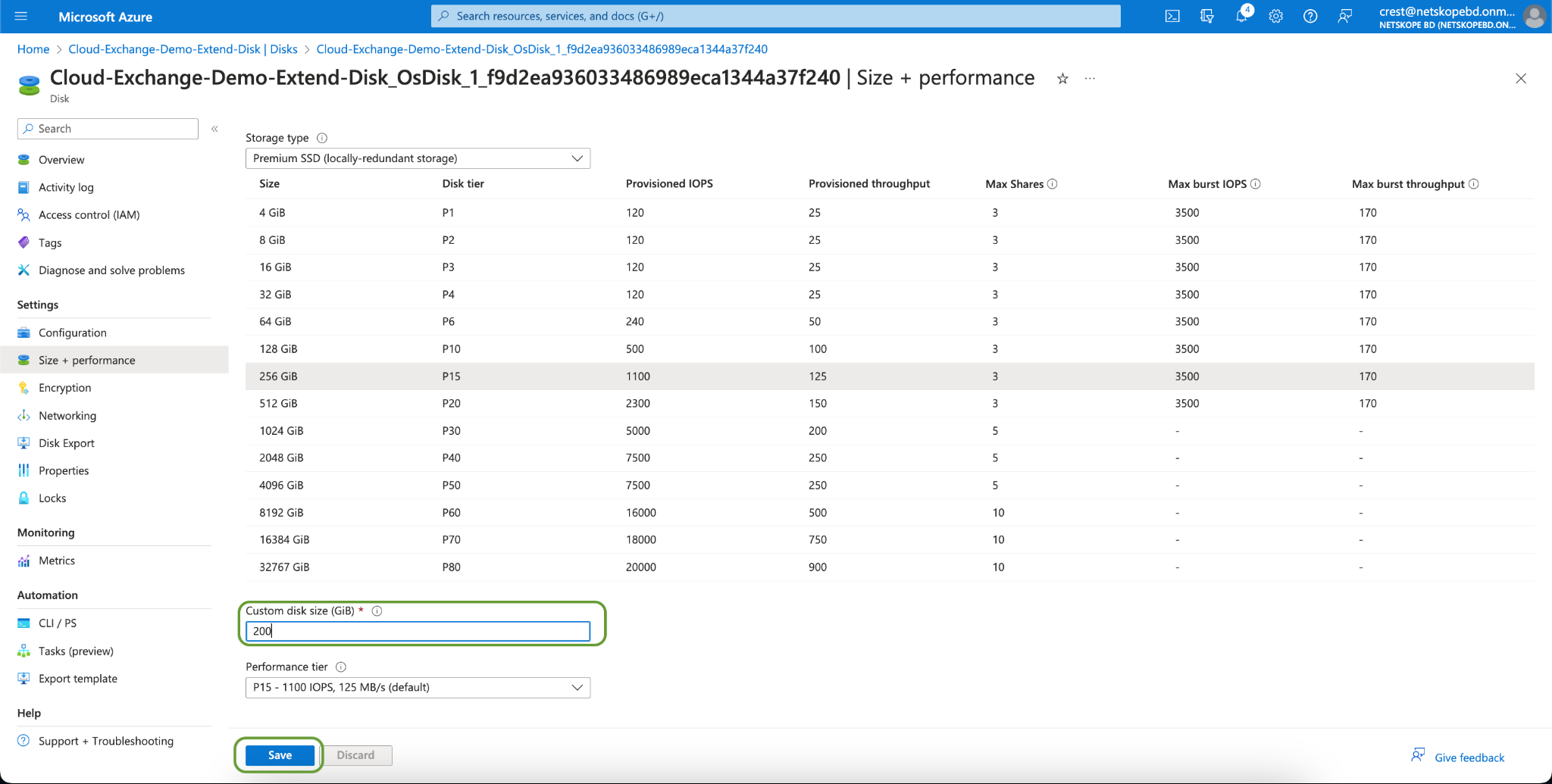Open the Azure portal hamburger menu
The image size is (1552, 784).
pos(21,16)
